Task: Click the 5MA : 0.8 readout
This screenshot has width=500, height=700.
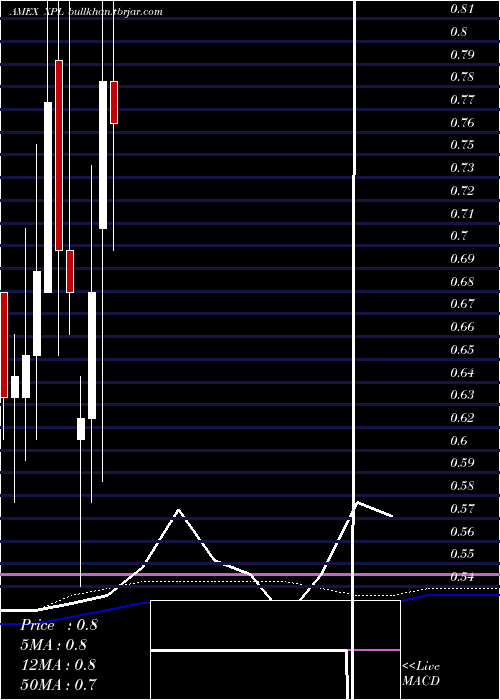Action: coord(54,645)
